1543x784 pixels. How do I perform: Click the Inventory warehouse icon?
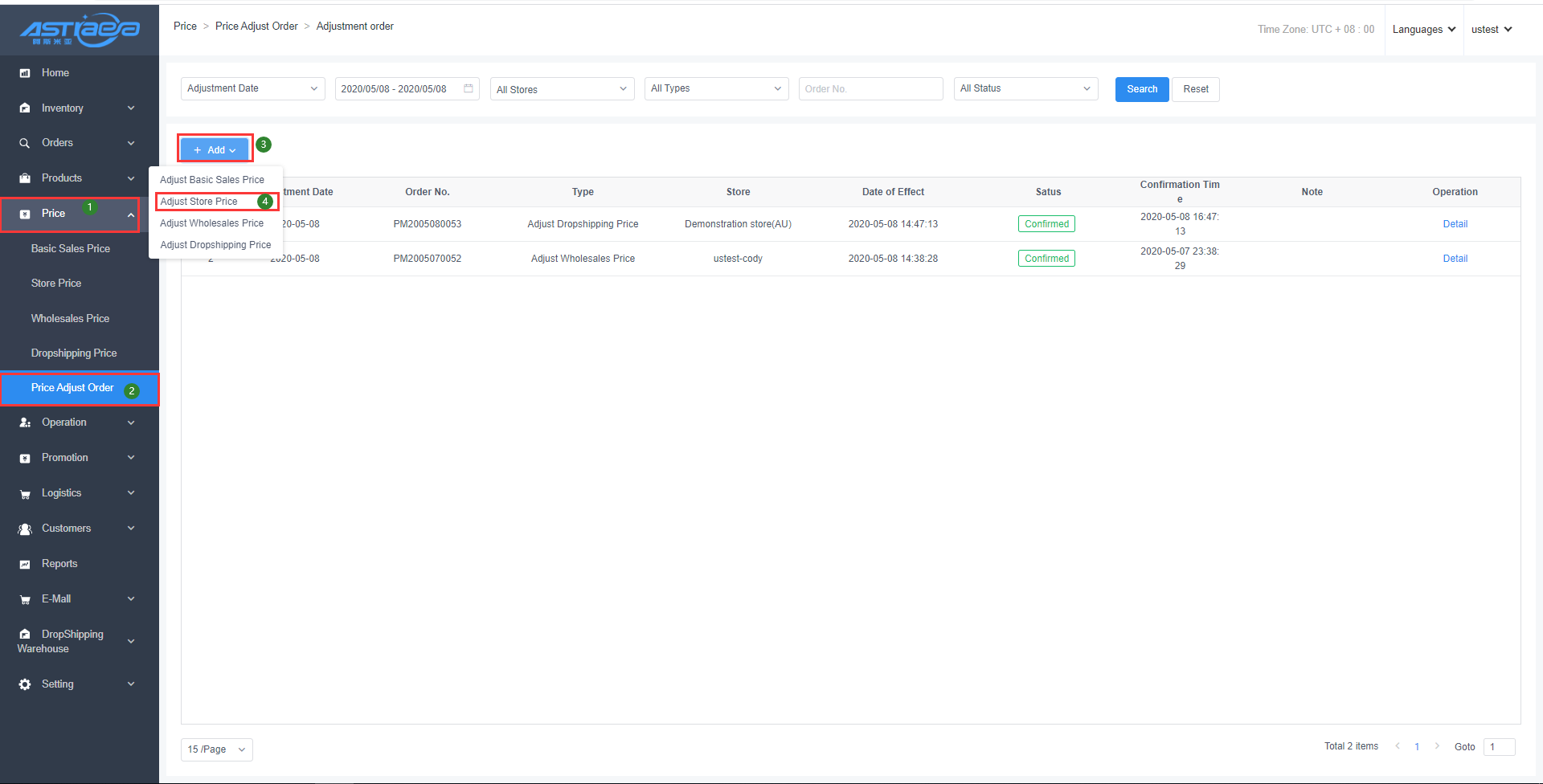(25, 108)
